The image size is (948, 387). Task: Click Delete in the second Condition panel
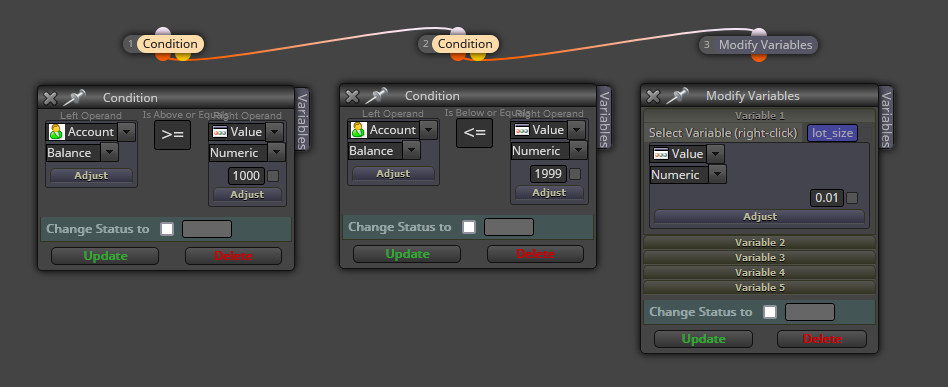pyautogui.click(x=535, y=254)
